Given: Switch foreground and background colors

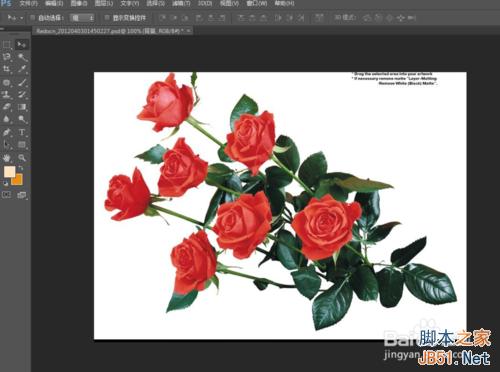Looking at the screenshot, I should point(21,168).
